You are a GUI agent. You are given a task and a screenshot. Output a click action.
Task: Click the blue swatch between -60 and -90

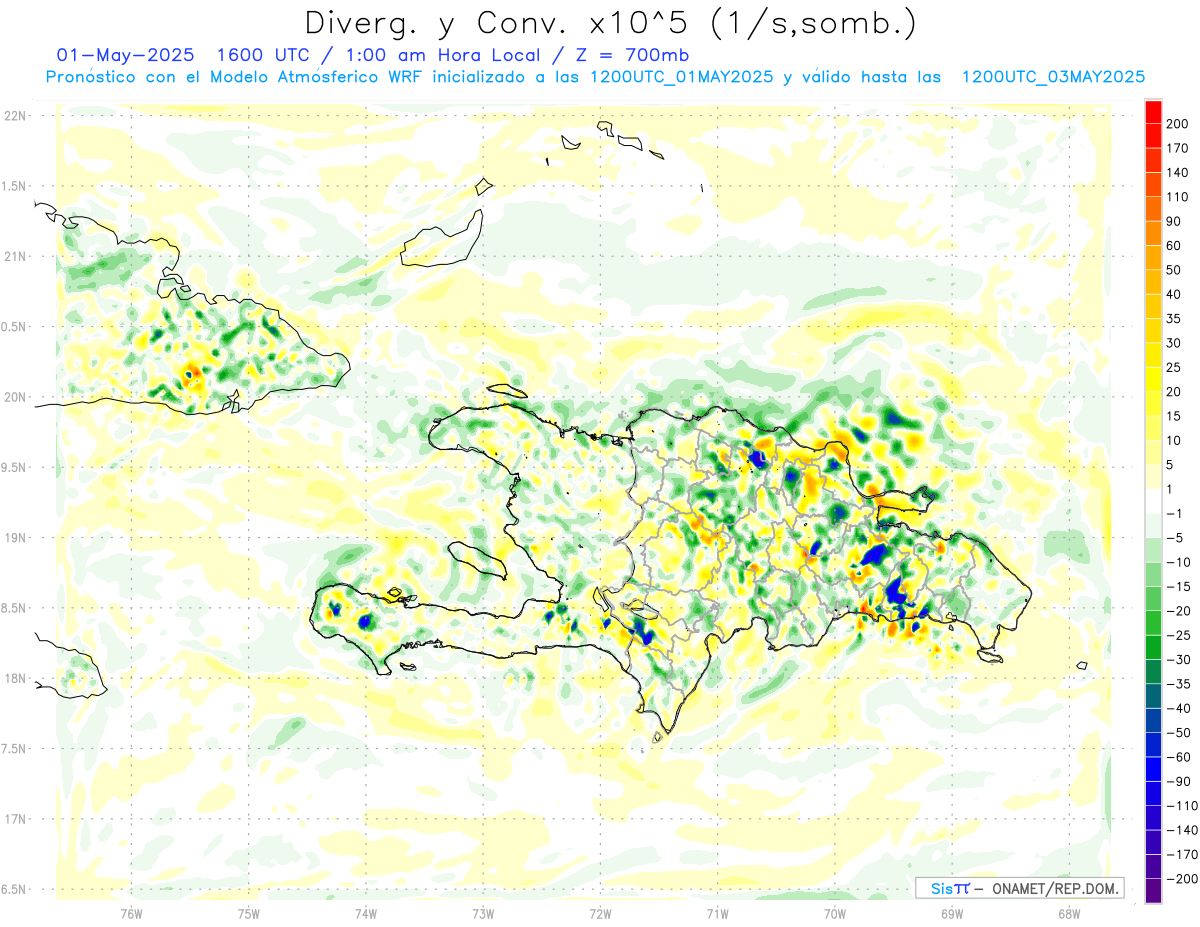pos(1153,770)
